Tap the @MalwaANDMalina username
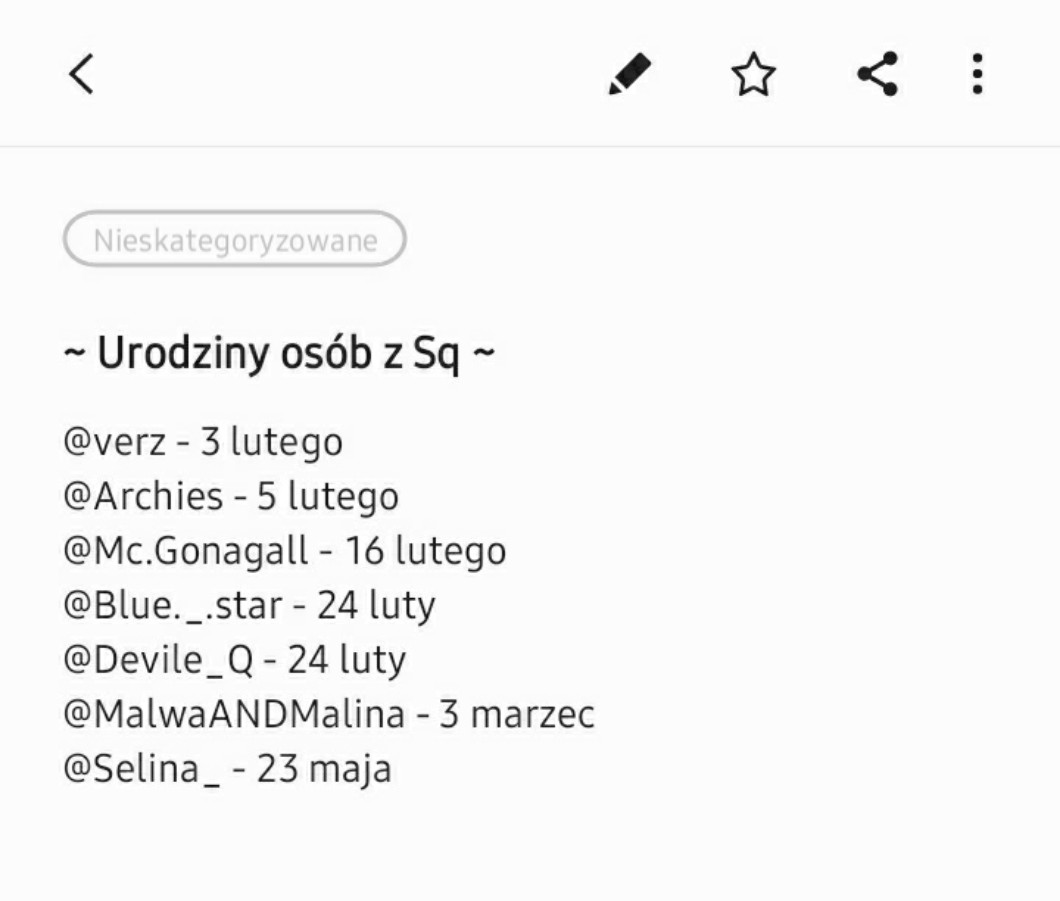Image resolution: width=1060 pixels, height=901 pixels. tap(234, 715)
